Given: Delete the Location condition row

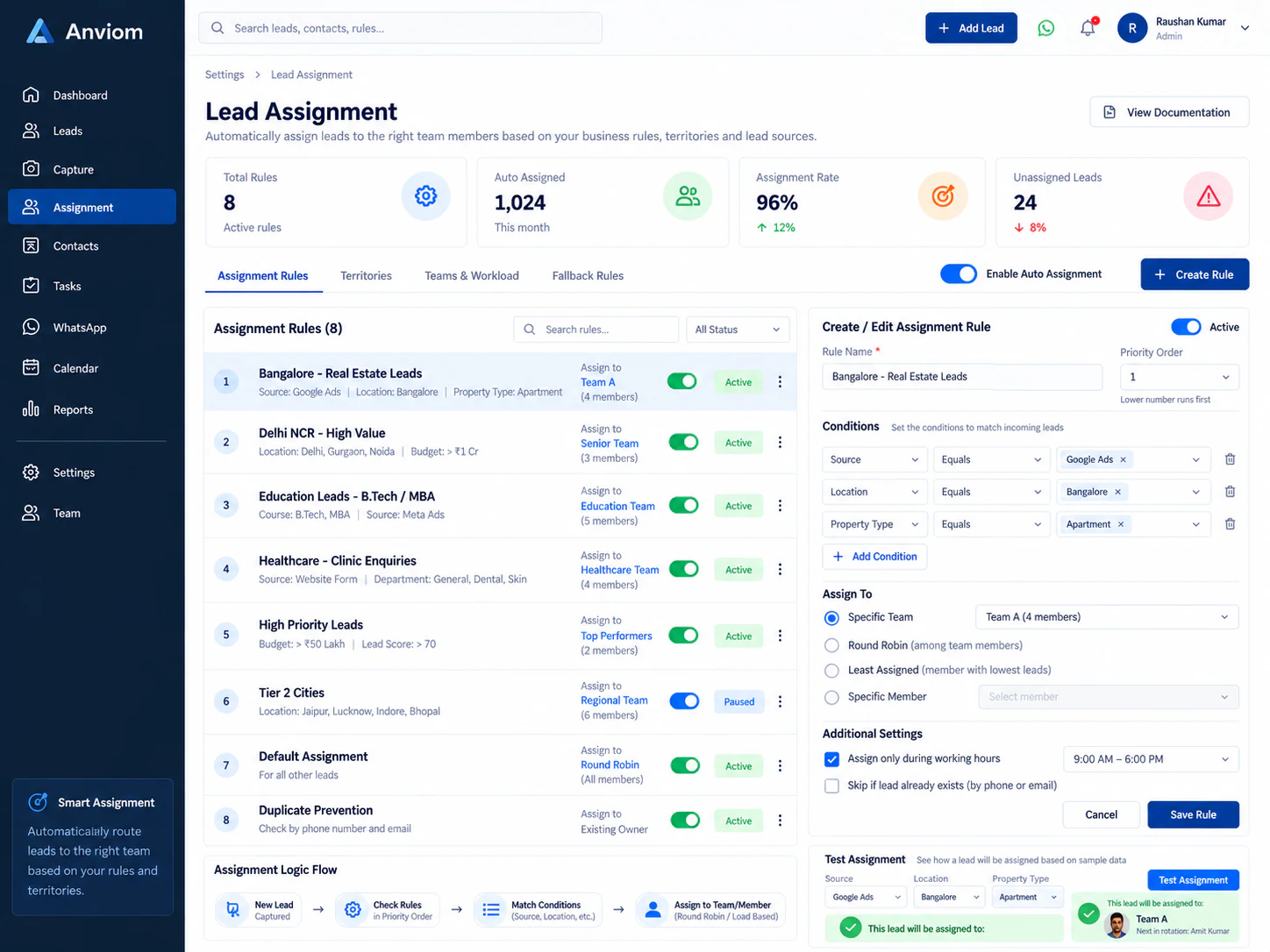Looking at the screenshot, I should 1230,492.
